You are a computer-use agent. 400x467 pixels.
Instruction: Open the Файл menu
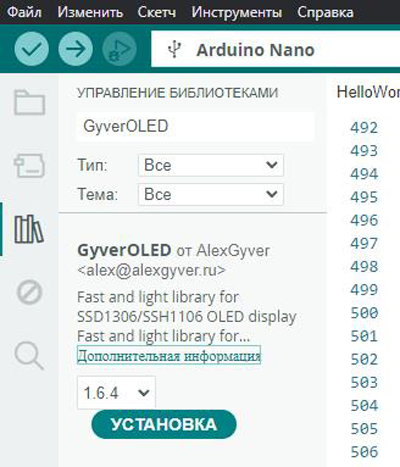[24, 12]
